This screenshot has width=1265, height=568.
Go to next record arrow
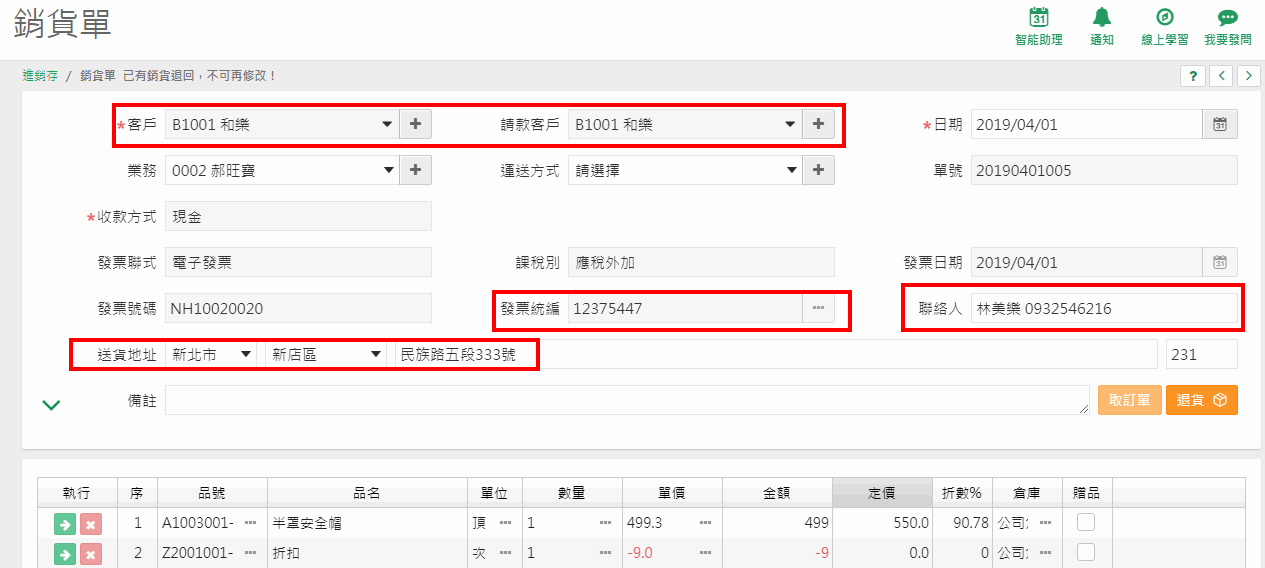pos(1248,76)
